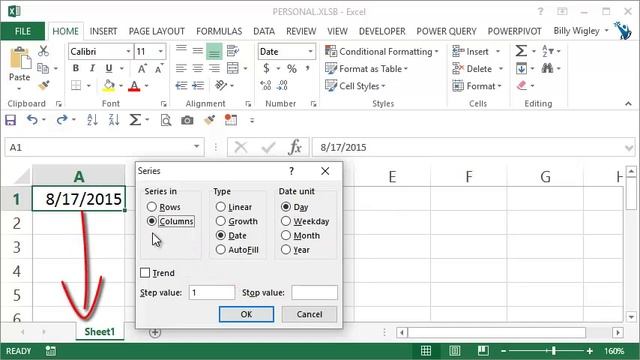
Task: Click the AutoSum sigma in Editing group
Action: coord(521,51)
